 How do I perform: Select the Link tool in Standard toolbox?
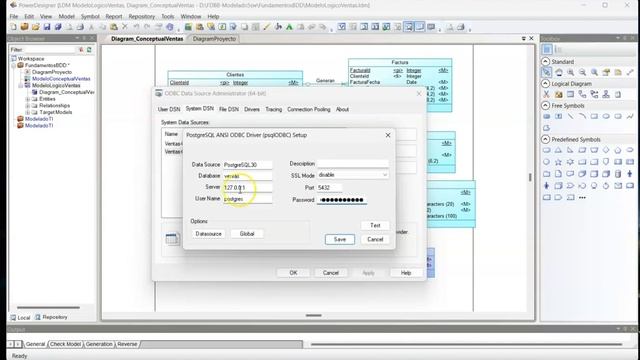[x=630, y=72]
